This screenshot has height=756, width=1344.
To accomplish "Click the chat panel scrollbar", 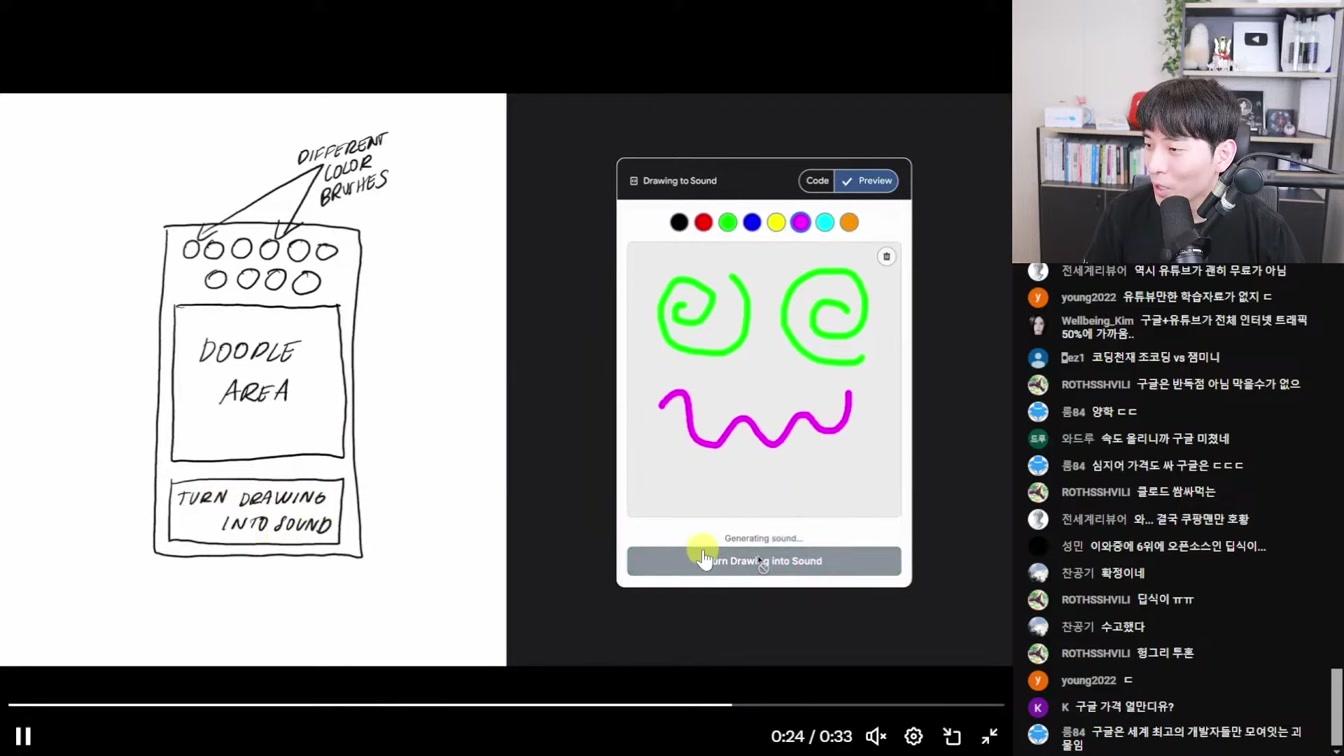I will tap(1337, 710).
